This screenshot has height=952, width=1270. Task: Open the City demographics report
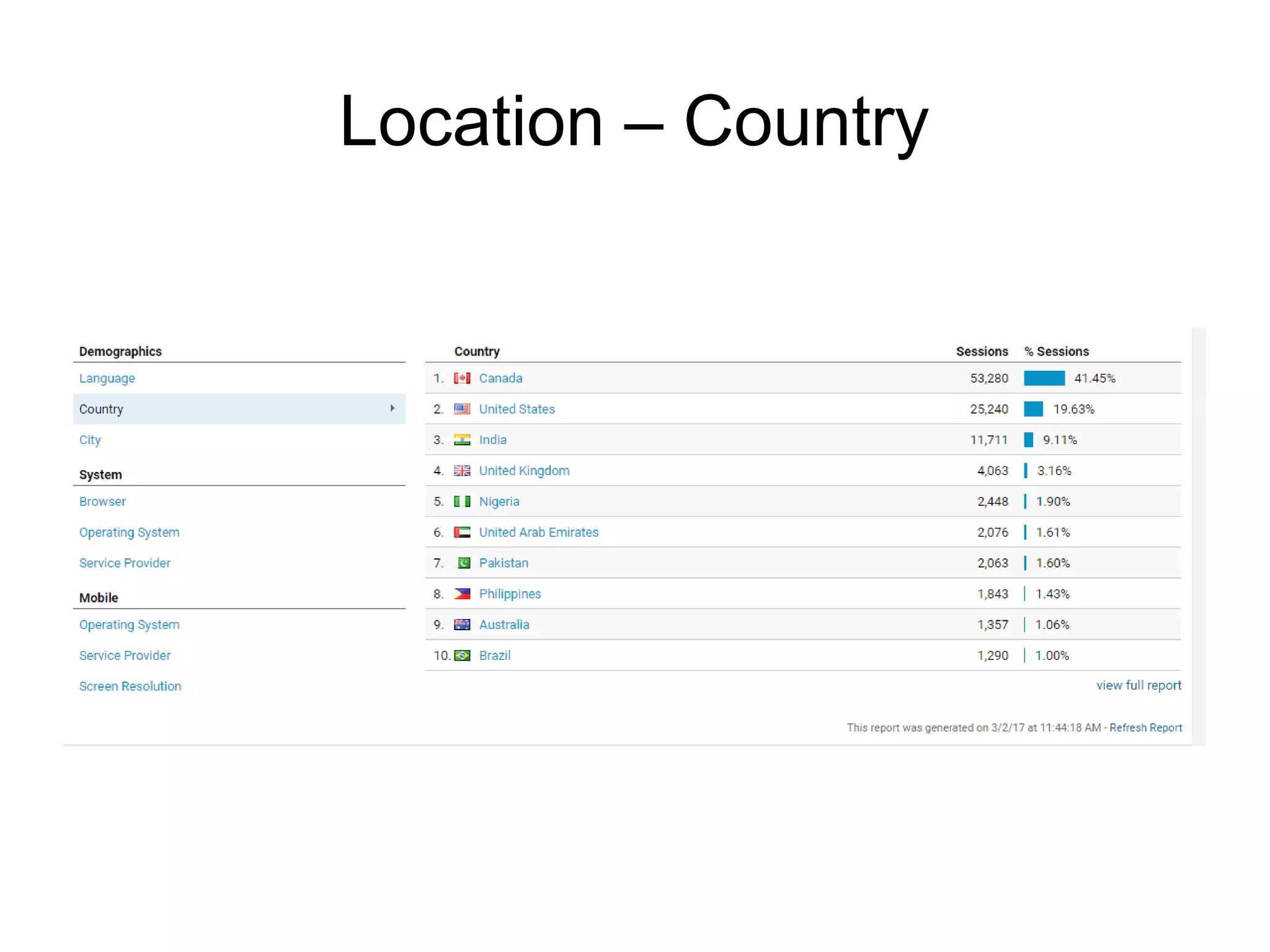click(x=90, y=440)
